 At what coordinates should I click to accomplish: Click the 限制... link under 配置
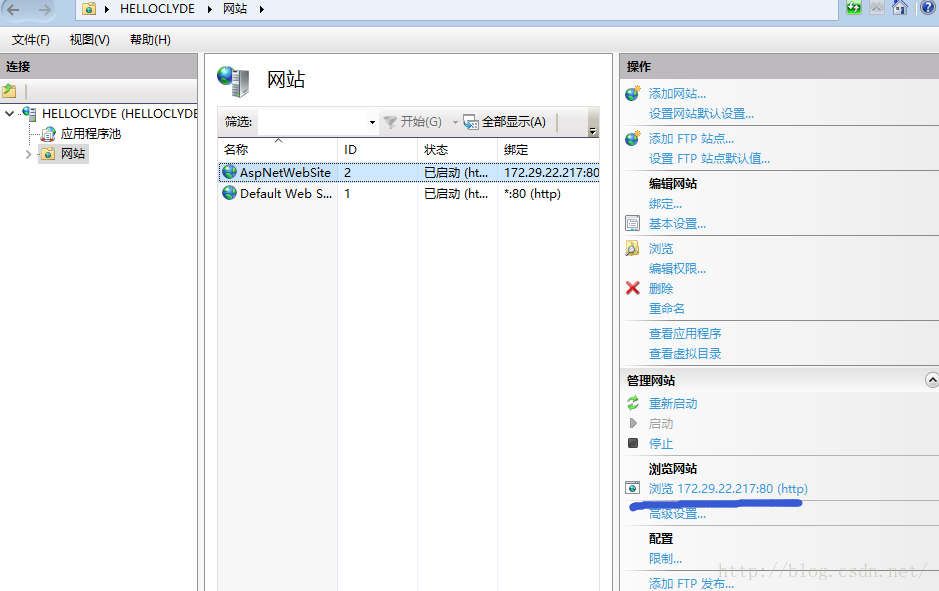coord(665,559)
